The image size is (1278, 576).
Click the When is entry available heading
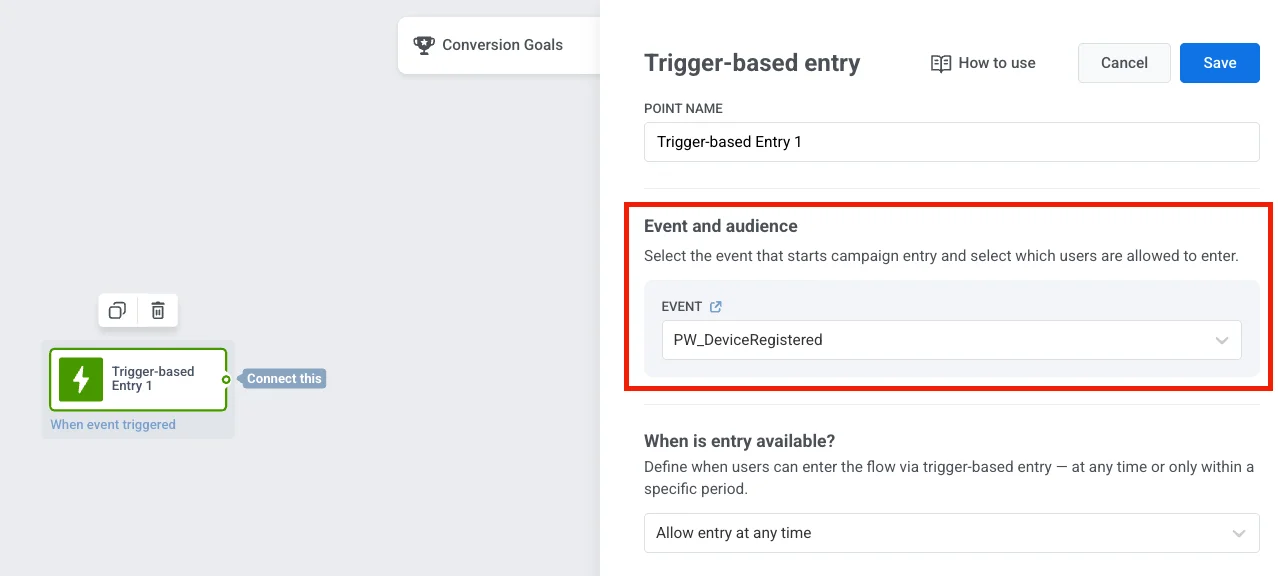pos(739,441)
